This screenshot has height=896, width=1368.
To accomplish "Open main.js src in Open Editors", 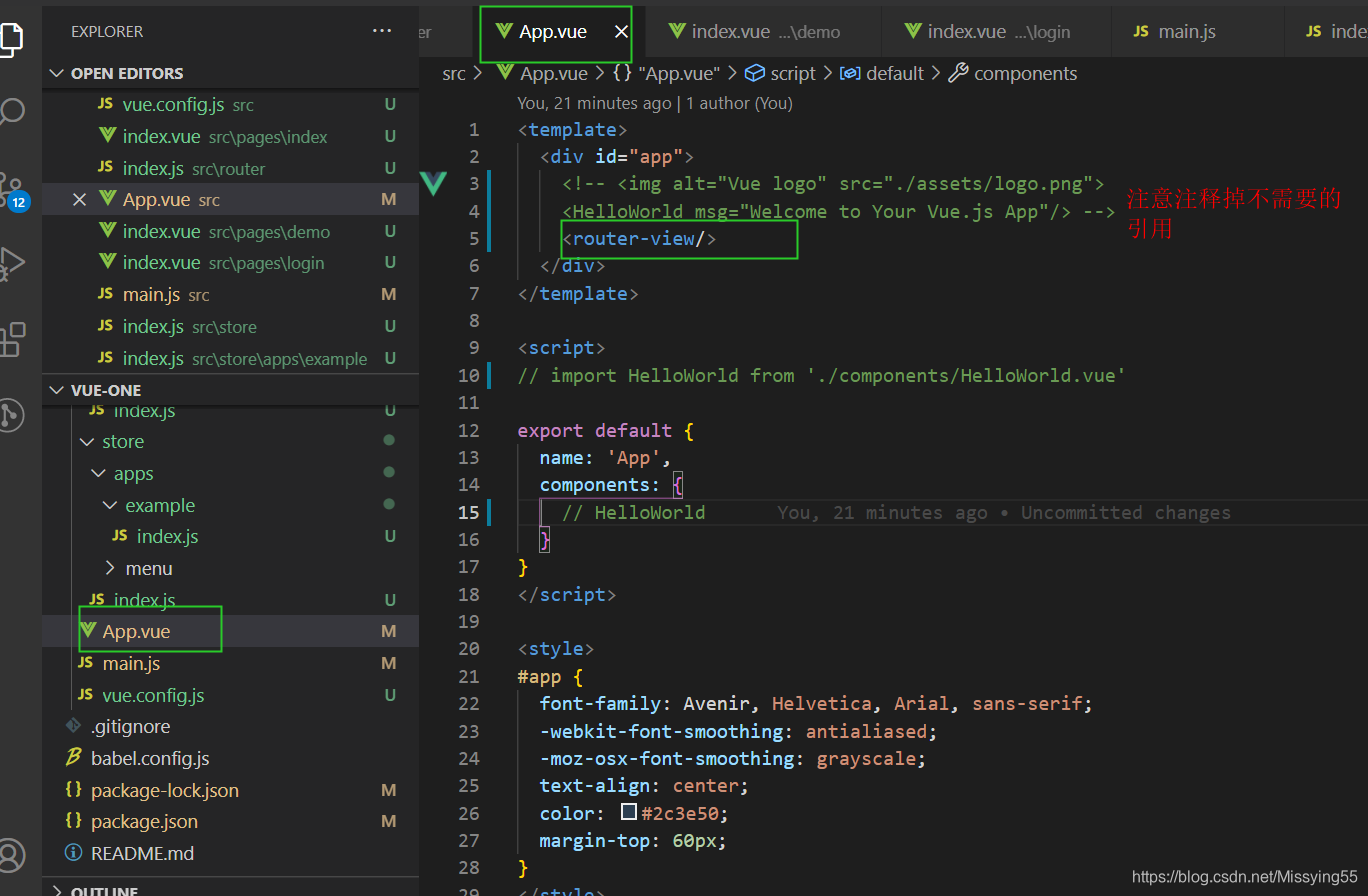I will click(230, 295).
